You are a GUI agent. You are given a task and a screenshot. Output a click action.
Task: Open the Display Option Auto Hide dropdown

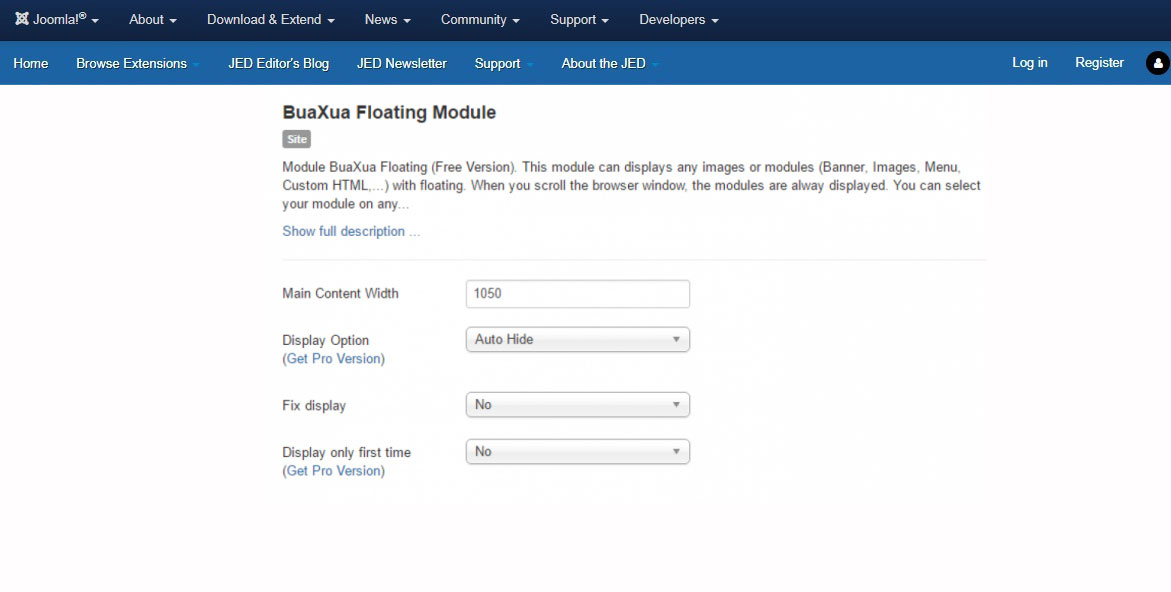(577, 340)
